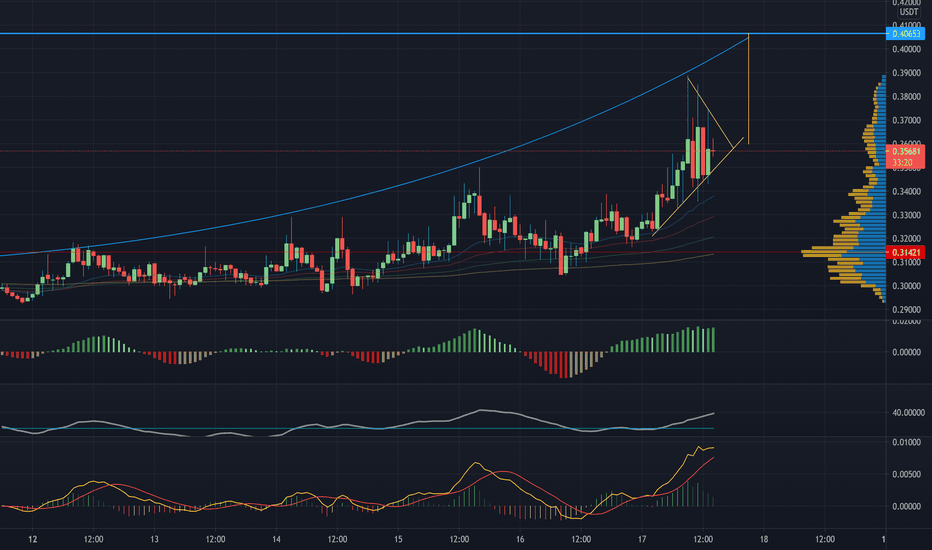Click the red 0.31421 price level label
The height and width of the screenshot is (550, 932).
point(905,253)
